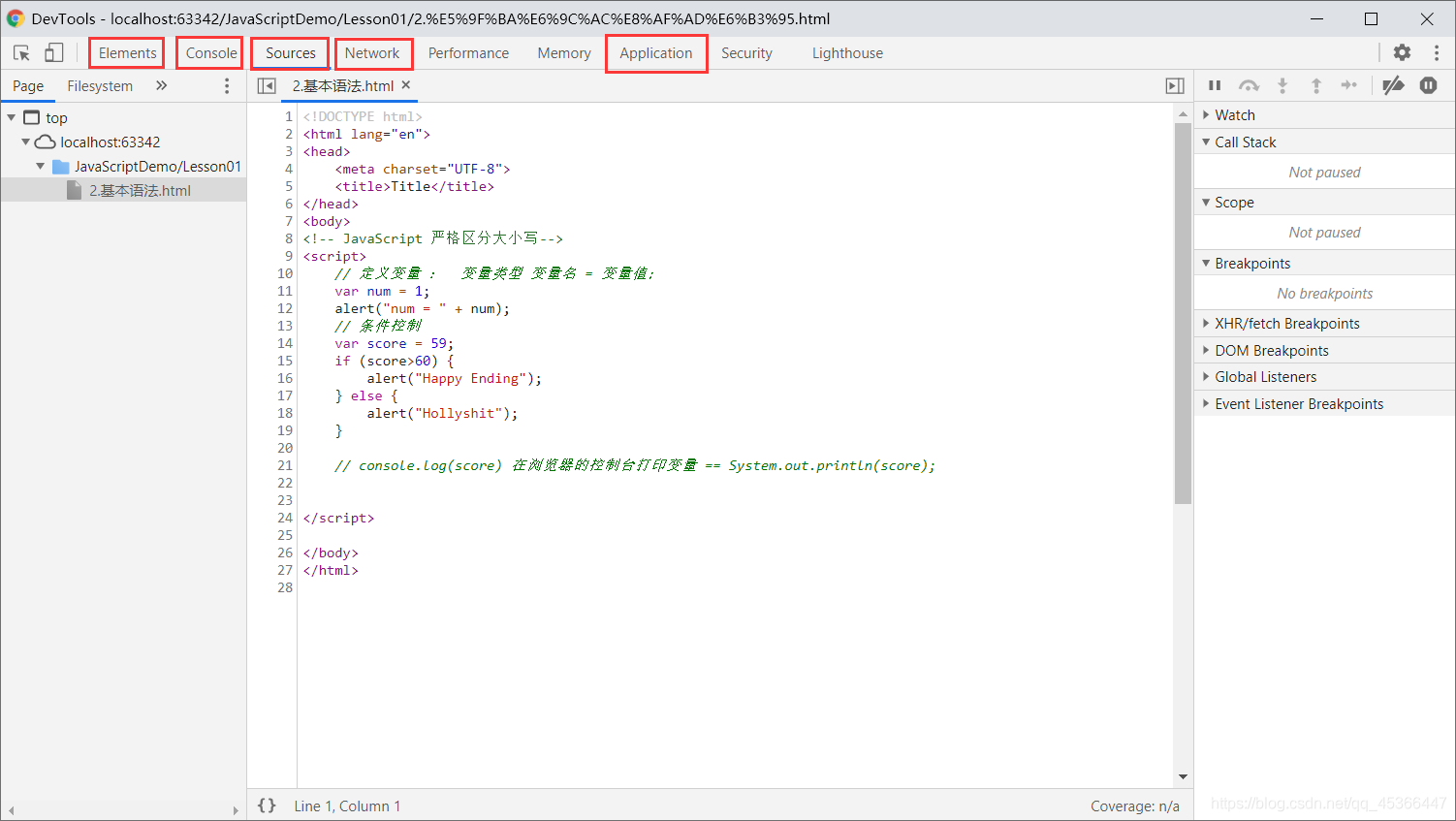Image resolution: width=1456 pixels, height=821 pixels.
Task: Expand DOM Breakpoints section
Action: pos(1206,350)
